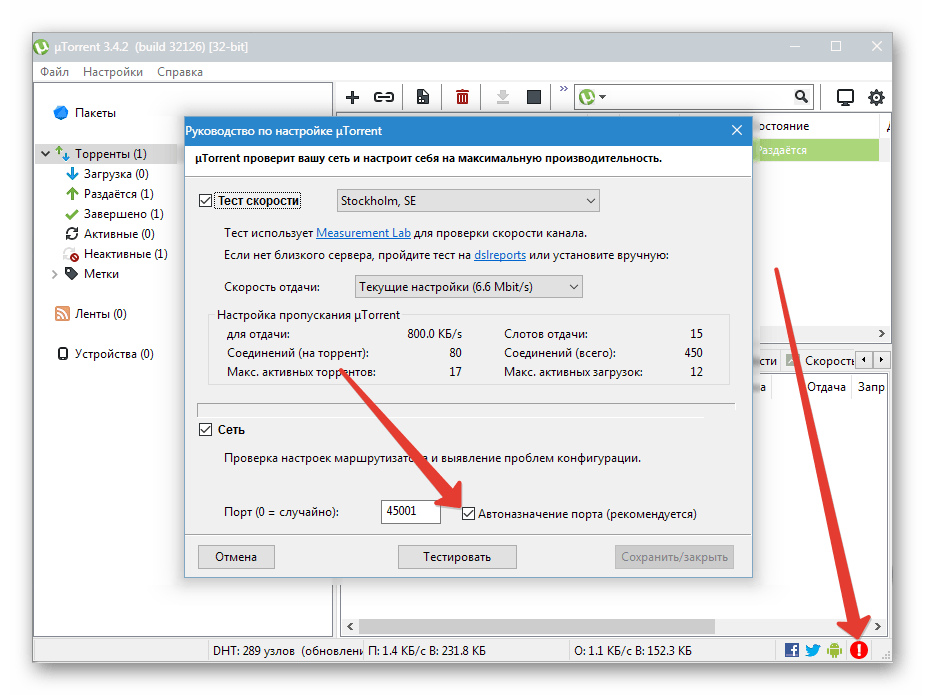The image size is (925, 695).
Task: Open the Настройки menu
Action: pos(113,72)
